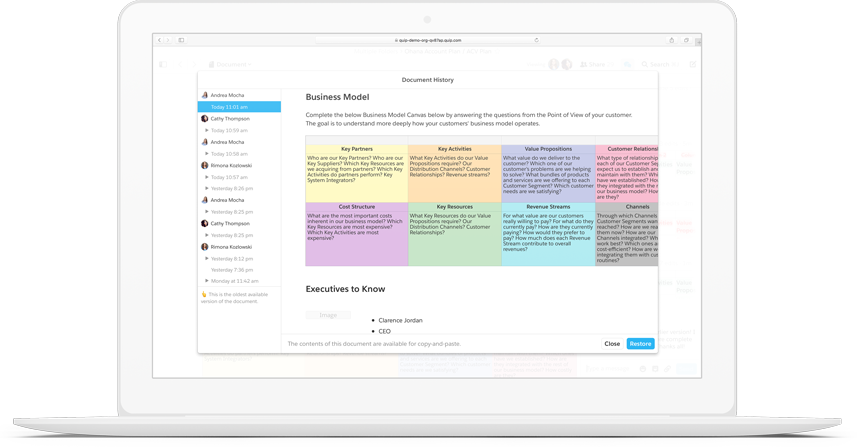Select the Yesterday 7:36 pm version
Viewport: 857px width, 447px height.
231,270
